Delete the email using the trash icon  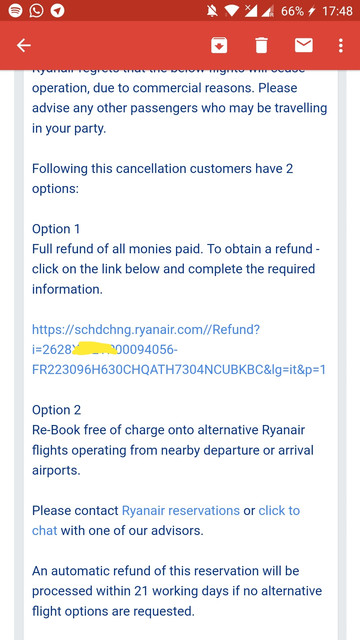click(x=261, y=45)
